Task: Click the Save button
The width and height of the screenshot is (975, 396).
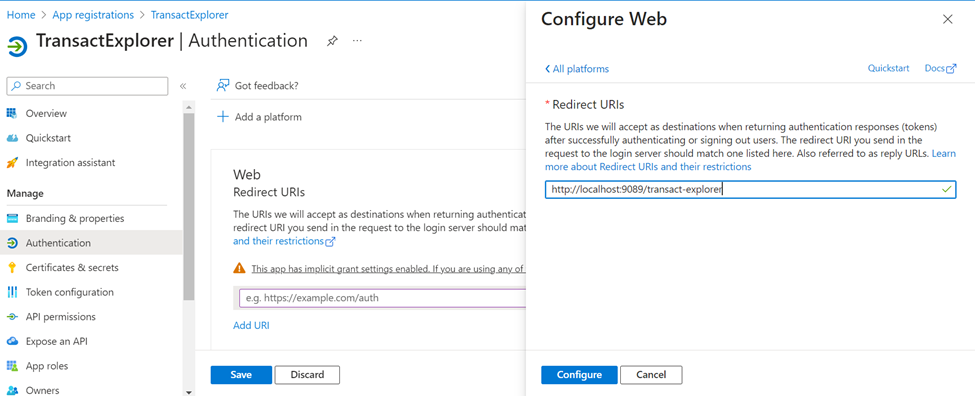Action: point(241,375)
